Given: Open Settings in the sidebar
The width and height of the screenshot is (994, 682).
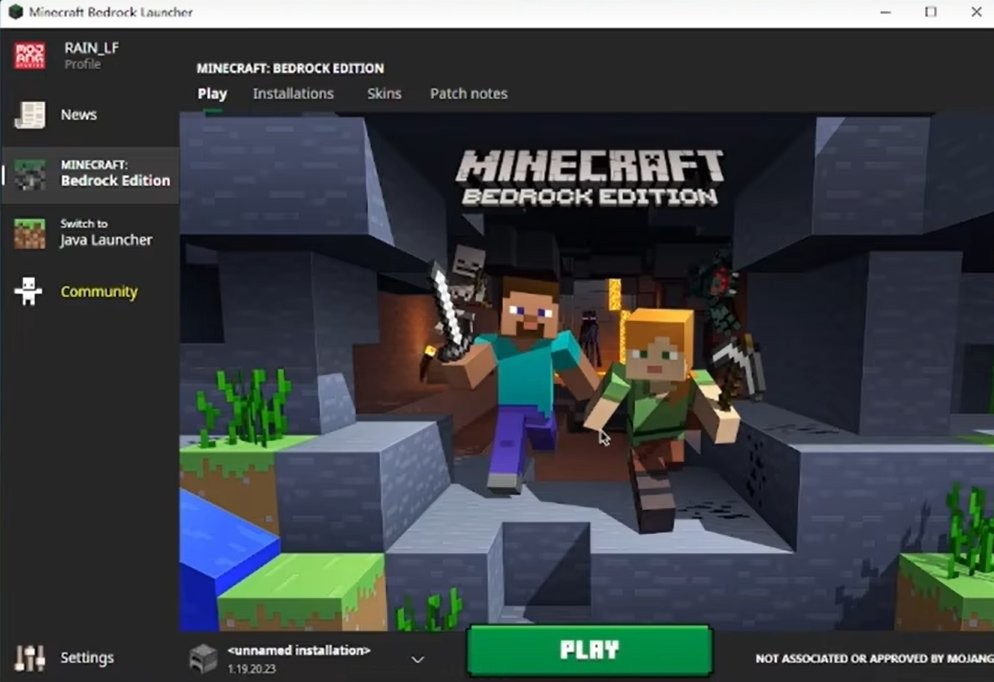Looking at the screenshot, I should tap(87, 658).
